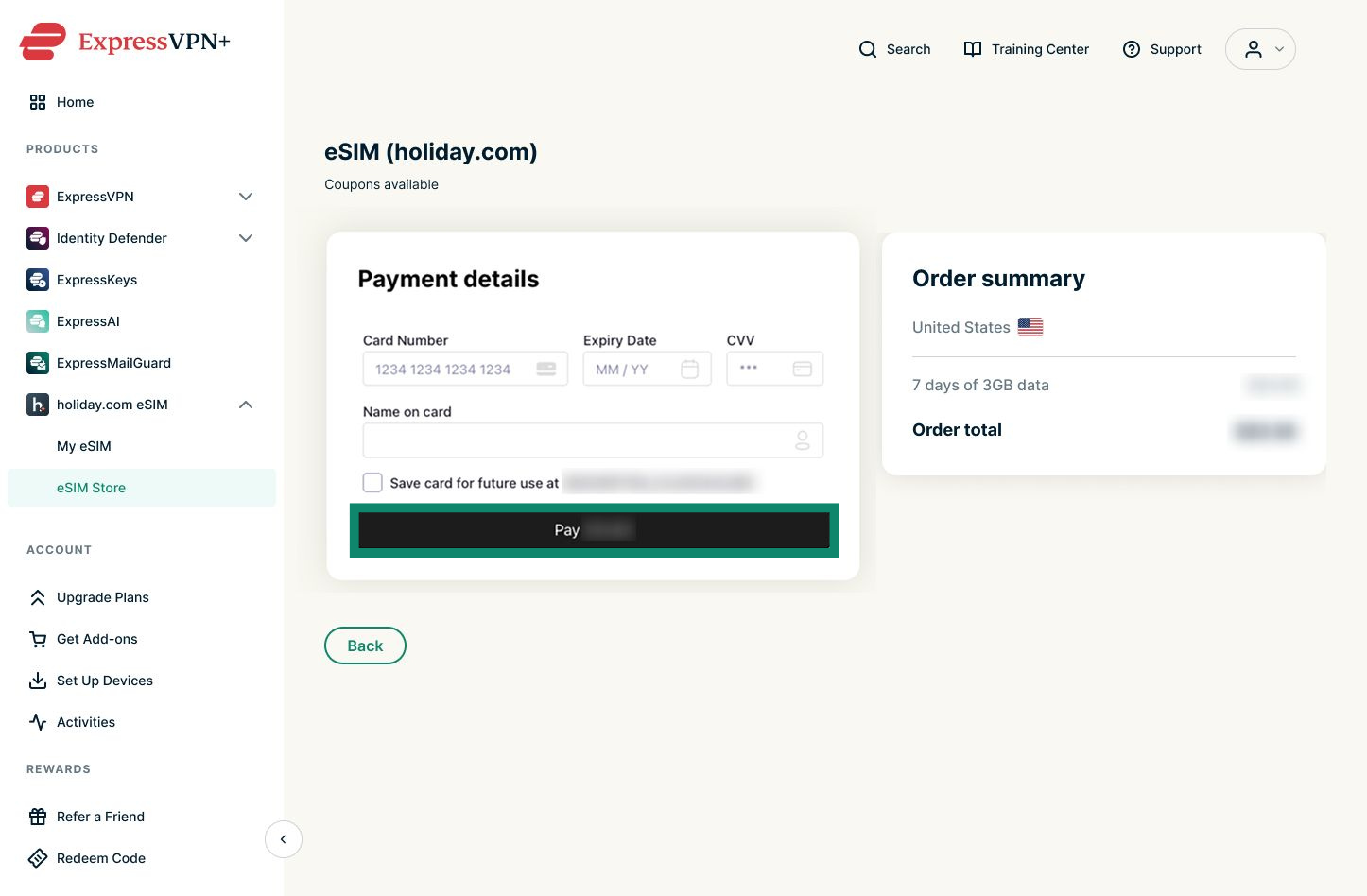
Task: Collapse the sidebar with arrow button
Action: tap(284, 839)
